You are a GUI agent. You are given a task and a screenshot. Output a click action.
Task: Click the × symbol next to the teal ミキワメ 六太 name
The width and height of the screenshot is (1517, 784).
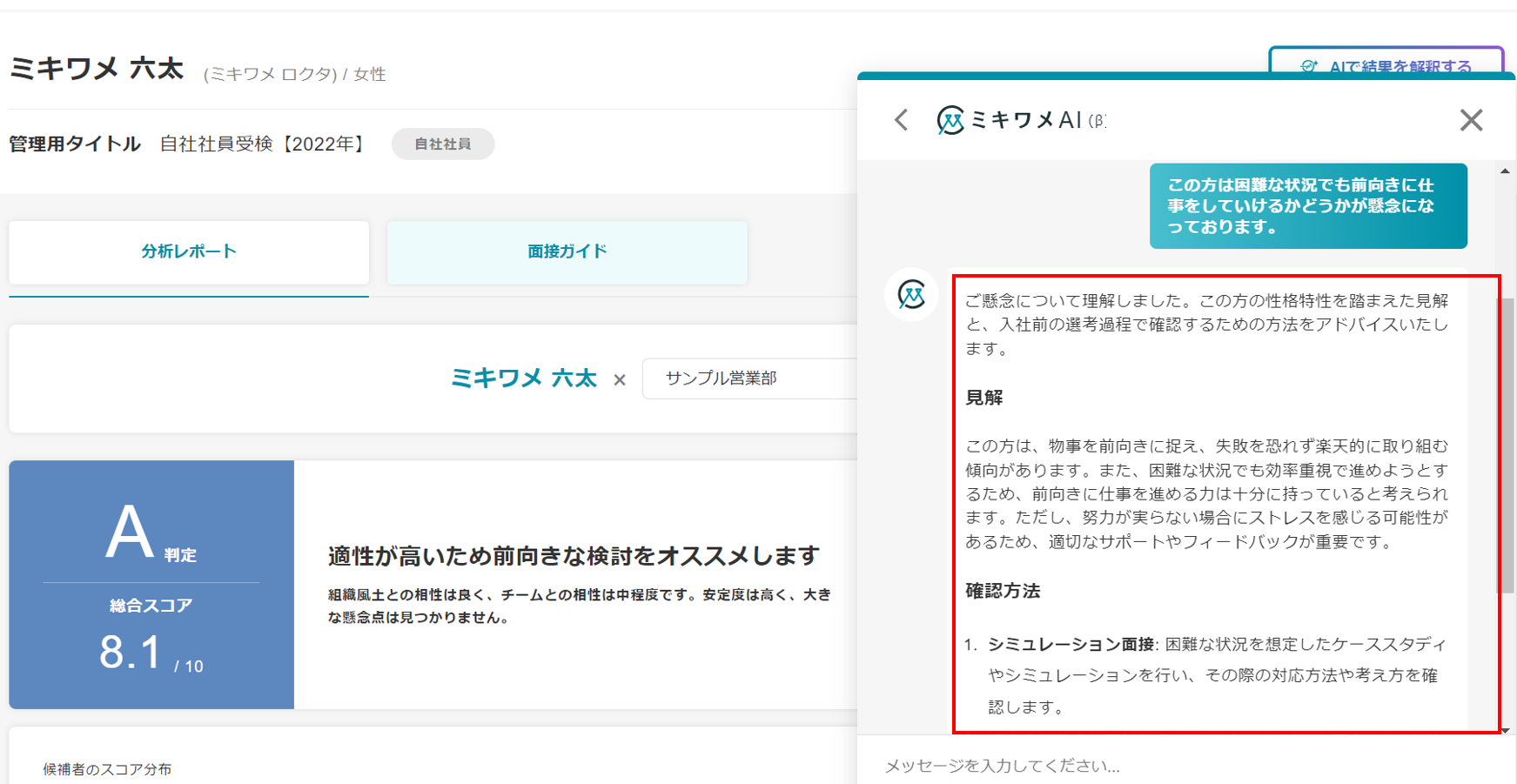coord(620,380)
